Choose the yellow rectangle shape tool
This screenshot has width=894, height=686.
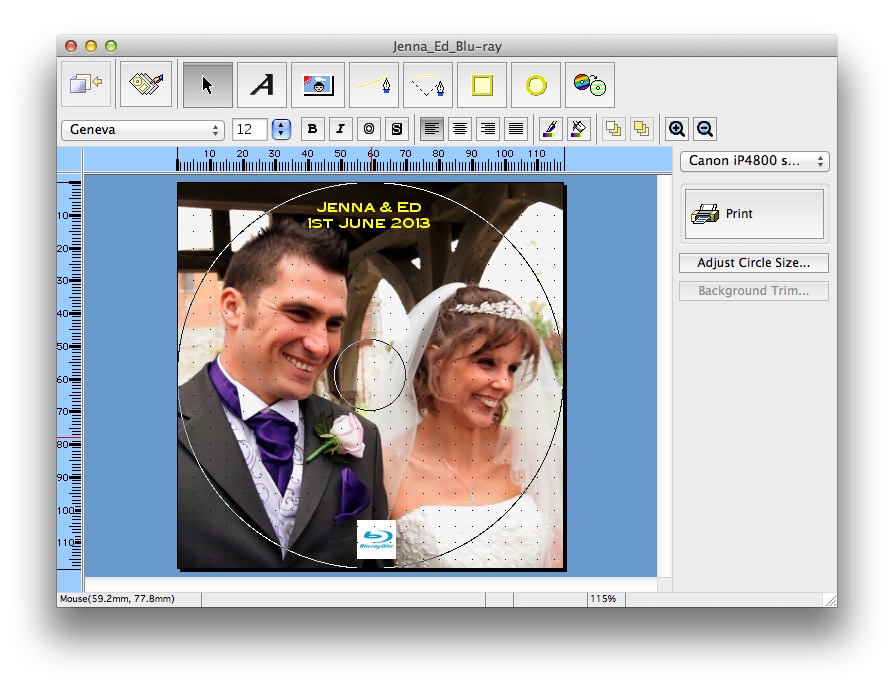pos(482,86)
